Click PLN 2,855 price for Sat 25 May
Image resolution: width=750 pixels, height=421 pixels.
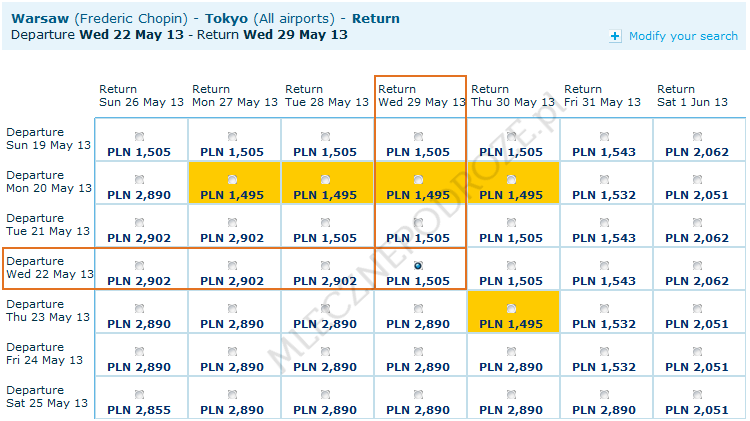(139, 411)
